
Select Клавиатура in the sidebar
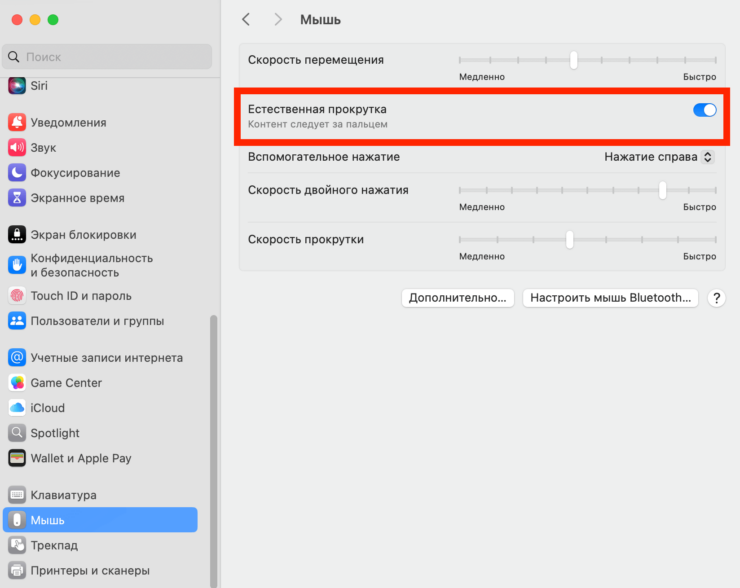click(x=63, y=495)
